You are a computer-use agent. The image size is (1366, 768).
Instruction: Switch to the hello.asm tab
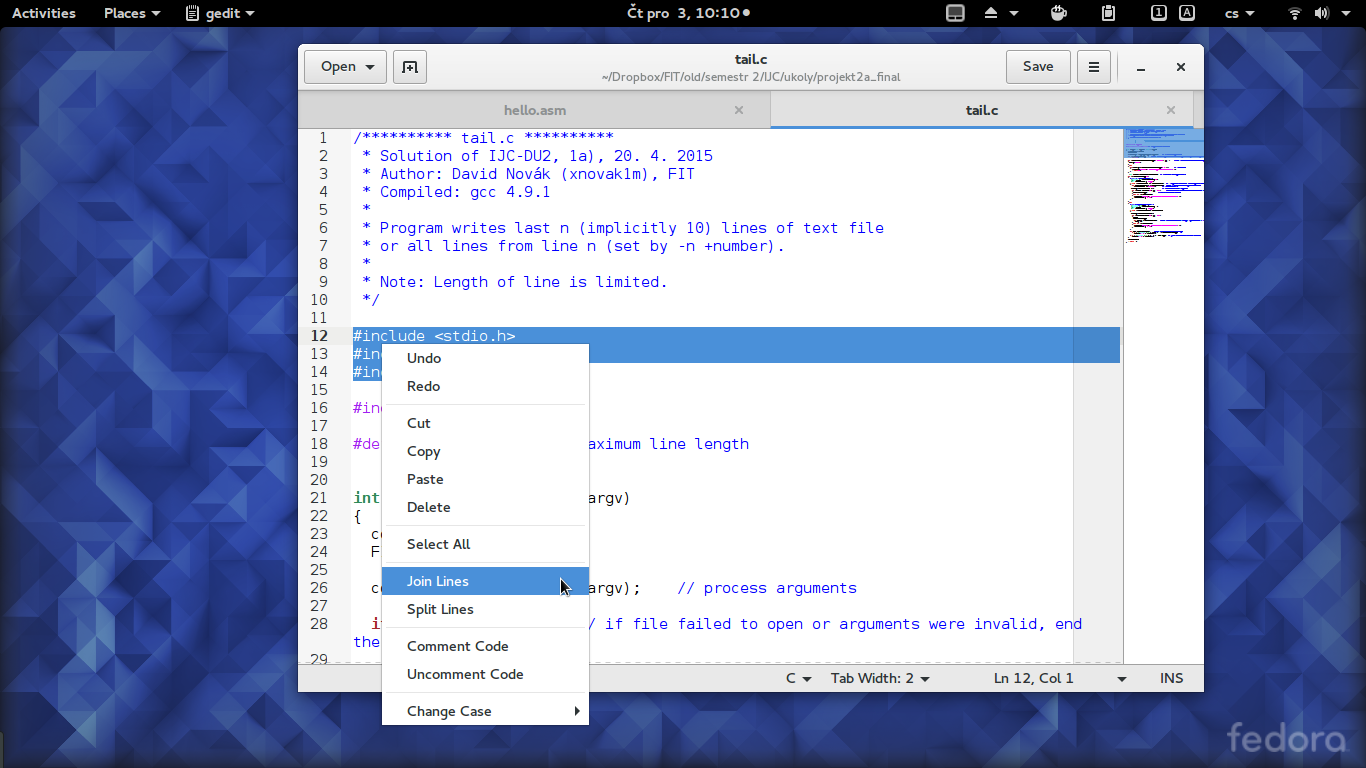pos(535,110)
